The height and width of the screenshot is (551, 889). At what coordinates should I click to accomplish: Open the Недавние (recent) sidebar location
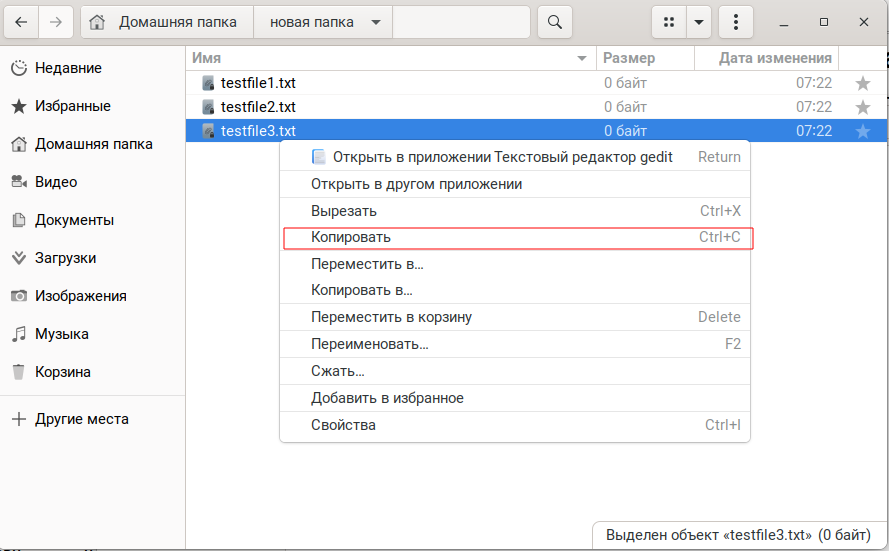click(68, 68)
